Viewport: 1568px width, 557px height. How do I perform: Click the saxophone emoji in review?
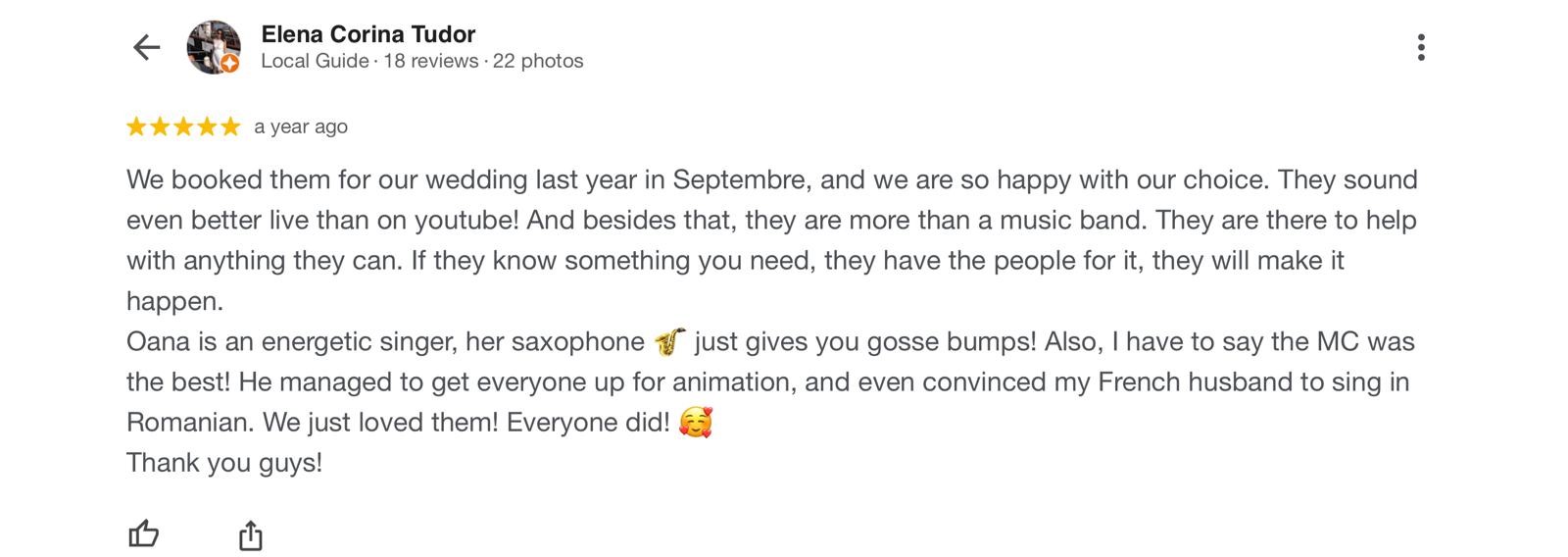click(x=669, y=341)
